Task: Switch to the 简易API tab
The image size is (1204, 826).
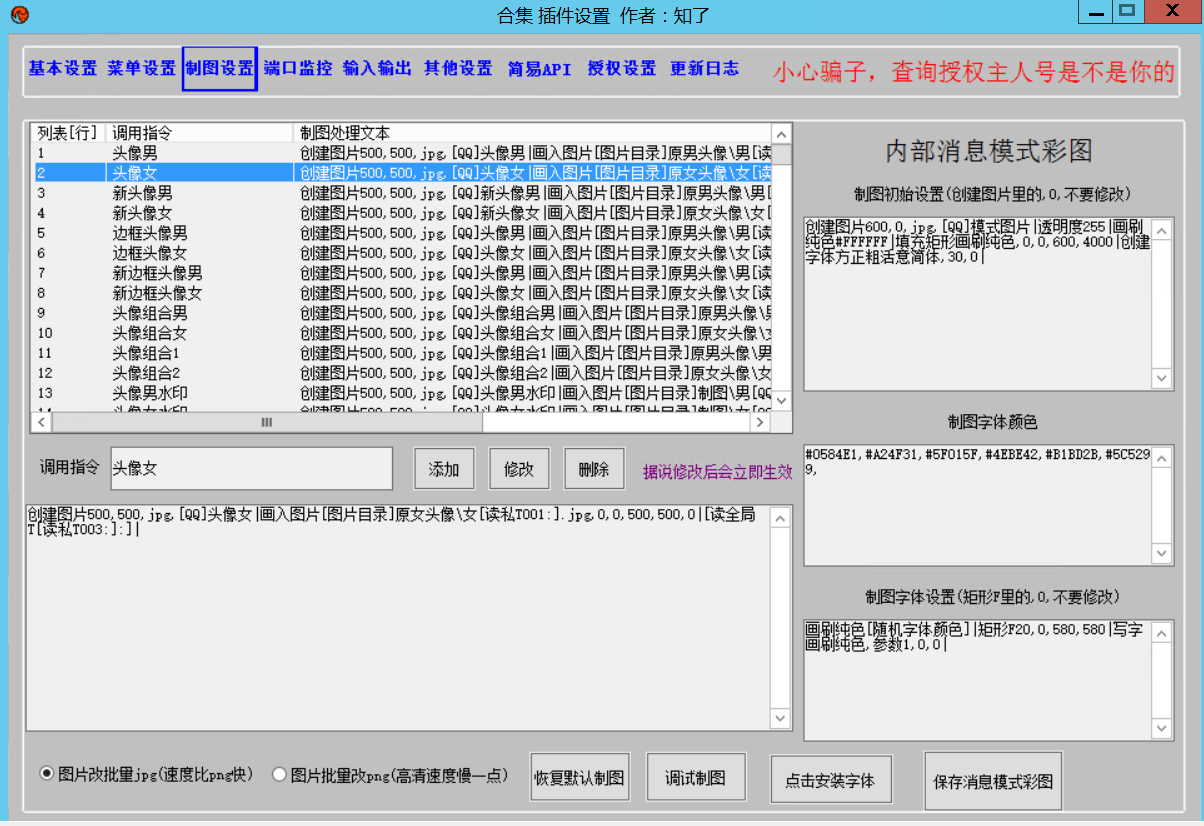Action: tap(539, 69)
